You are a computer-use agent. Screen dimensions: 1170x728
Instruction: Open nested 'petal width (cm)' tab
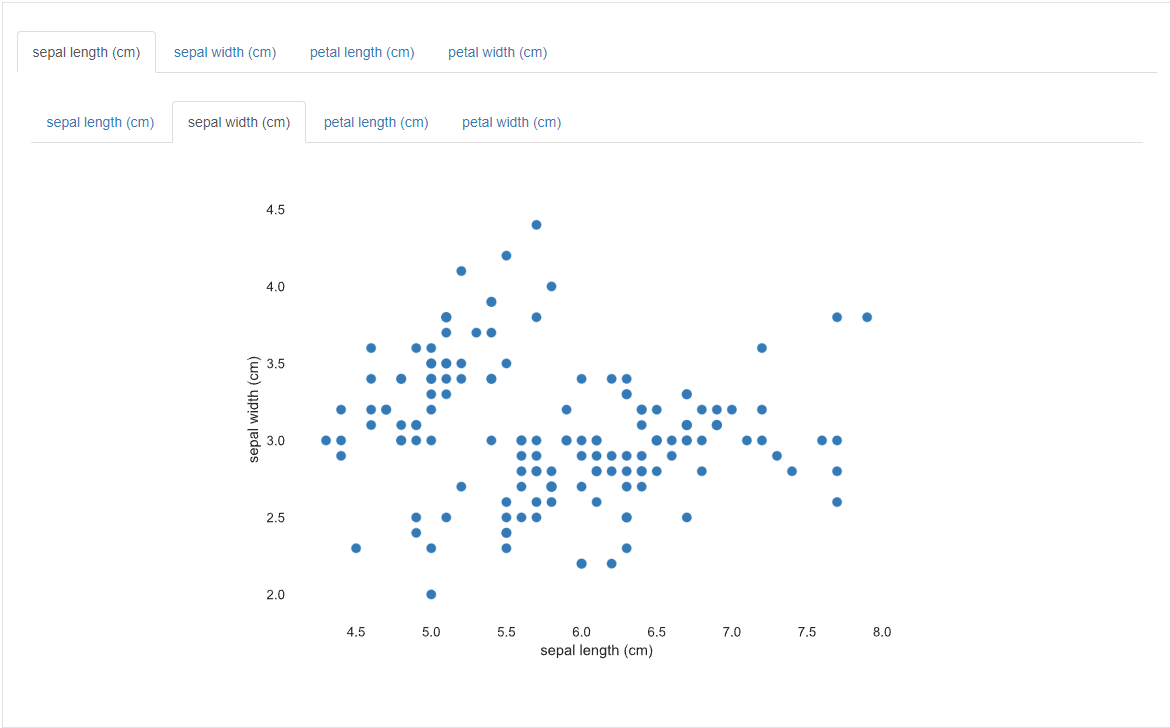511,122
